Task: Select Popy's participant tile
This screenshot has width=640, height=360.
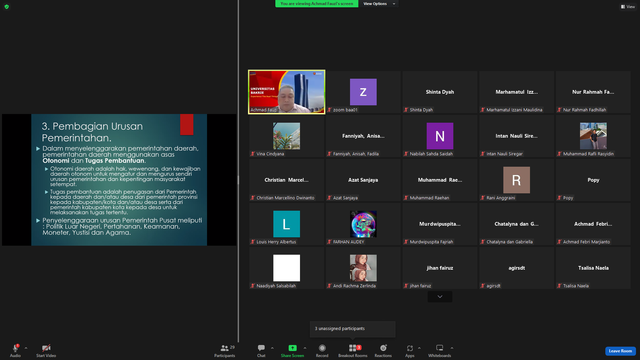Action: [593, 180]
